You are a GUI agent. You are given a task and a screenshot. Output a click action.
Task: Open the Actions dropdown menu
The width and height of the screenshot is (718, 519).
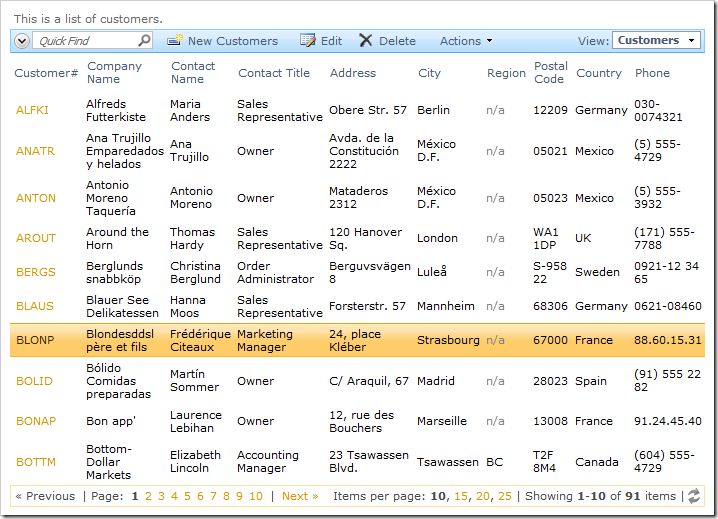(466, 41)
